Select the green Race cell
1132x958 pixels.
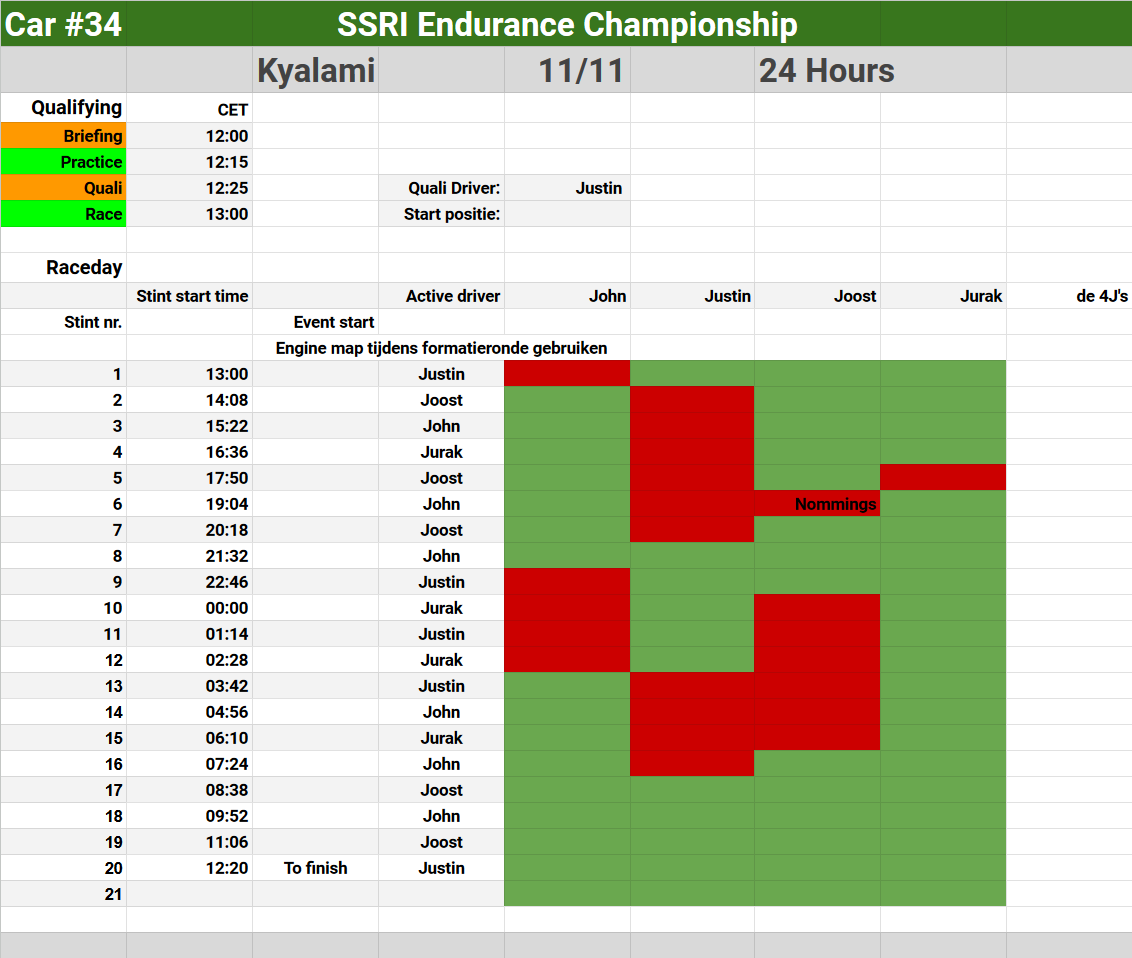point(64,214)
